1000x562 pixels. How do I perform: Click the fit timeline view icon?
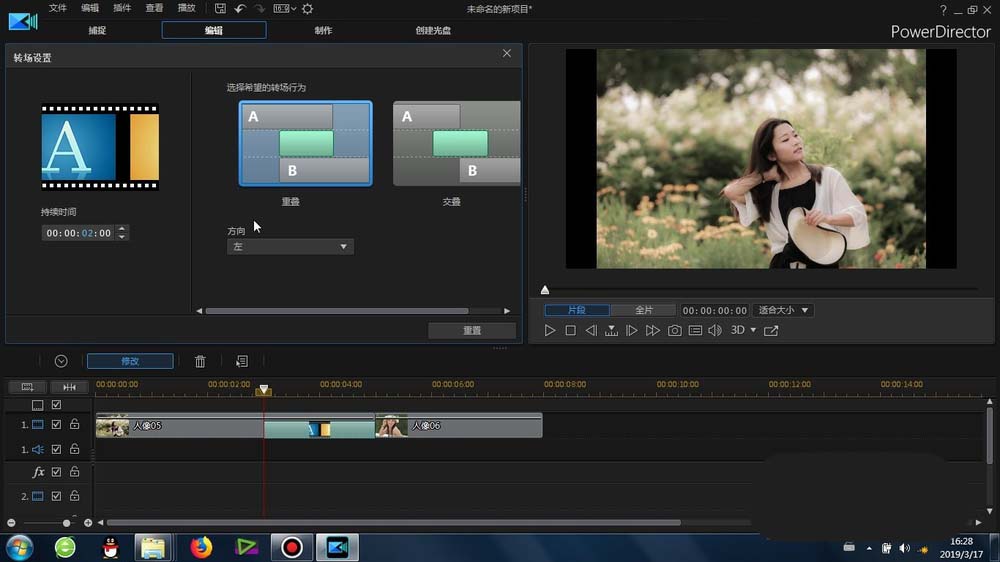pyautogui.click(x=70, y=387)
